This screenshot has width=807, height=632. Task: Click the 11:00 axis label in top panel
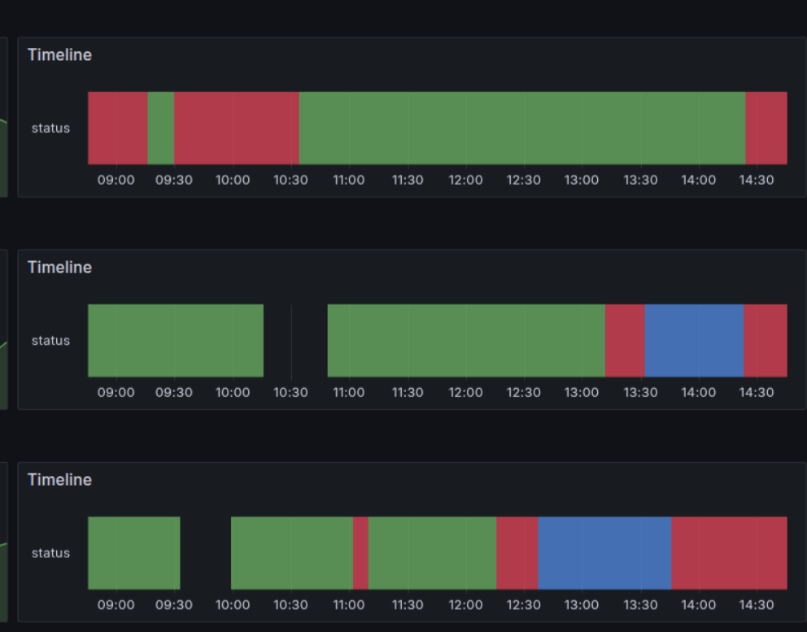349,180
